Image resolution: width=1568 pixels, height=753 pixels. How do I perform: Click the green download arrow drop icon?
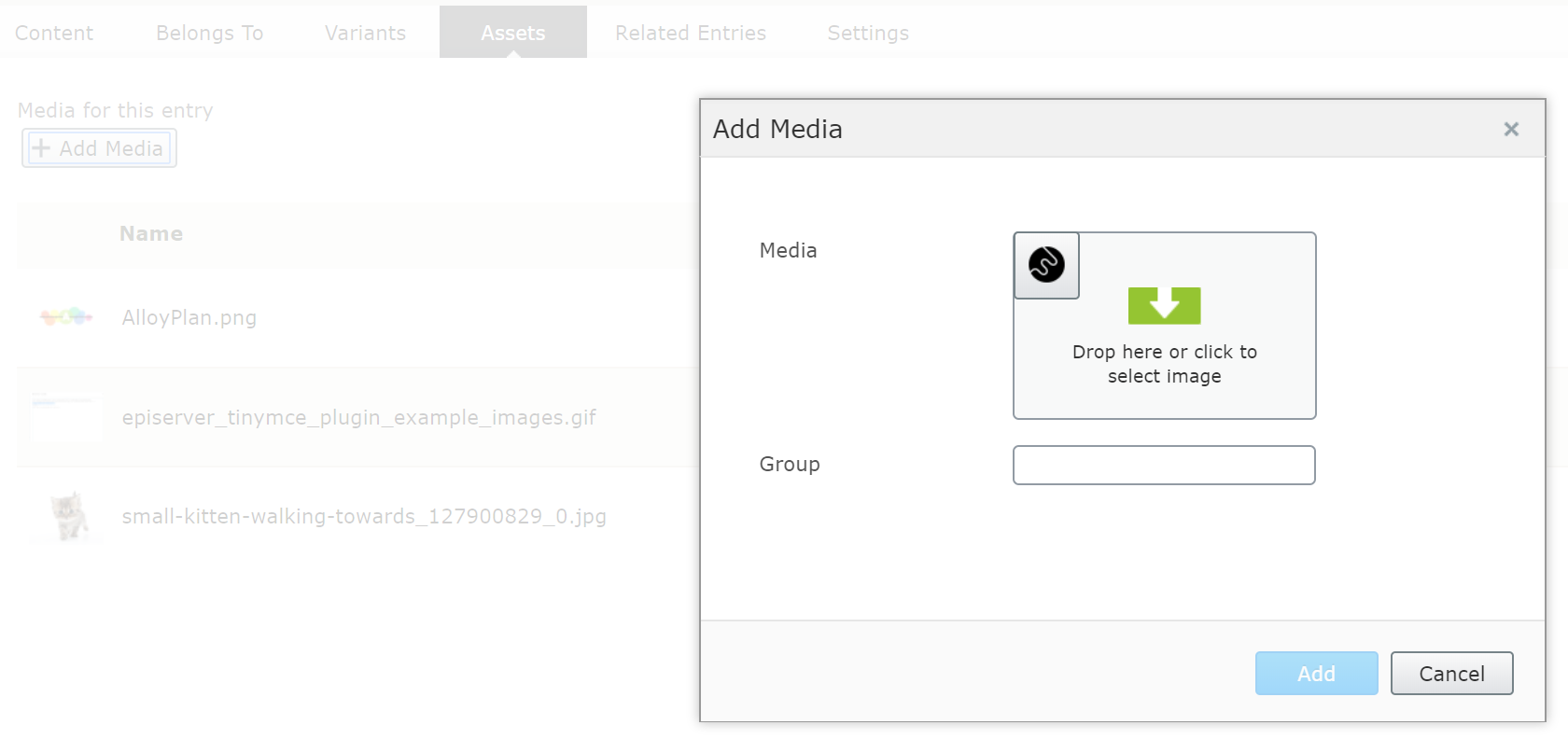(x=1164, y=305)
